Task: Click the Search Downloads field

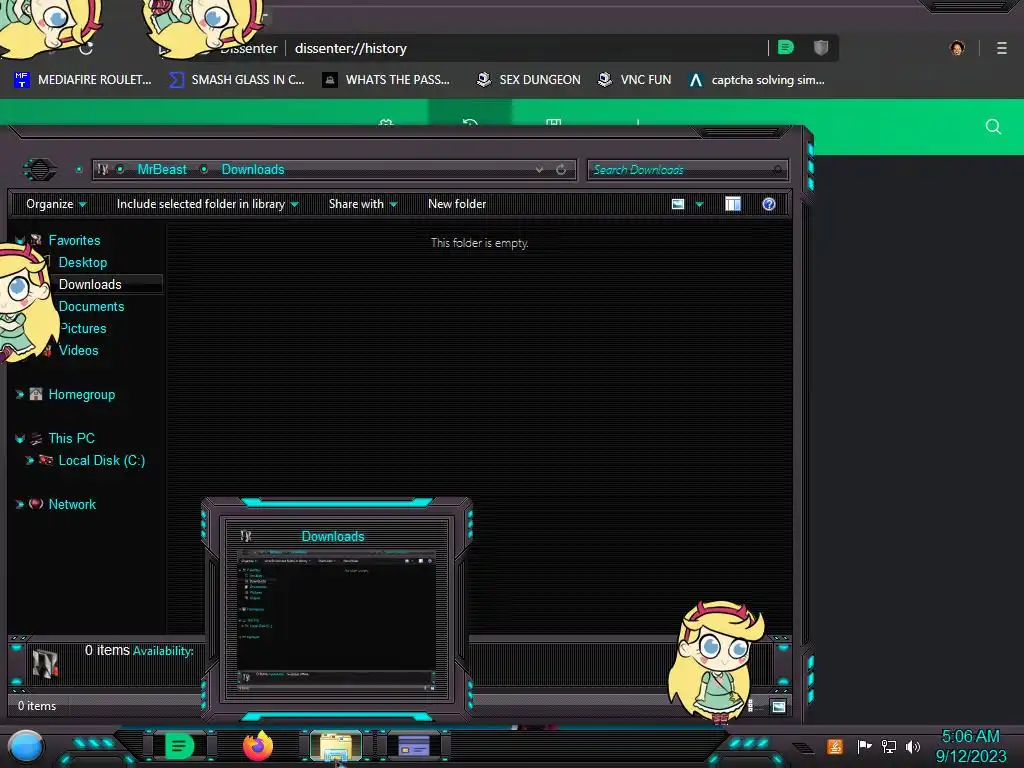Action: (687, 170)
